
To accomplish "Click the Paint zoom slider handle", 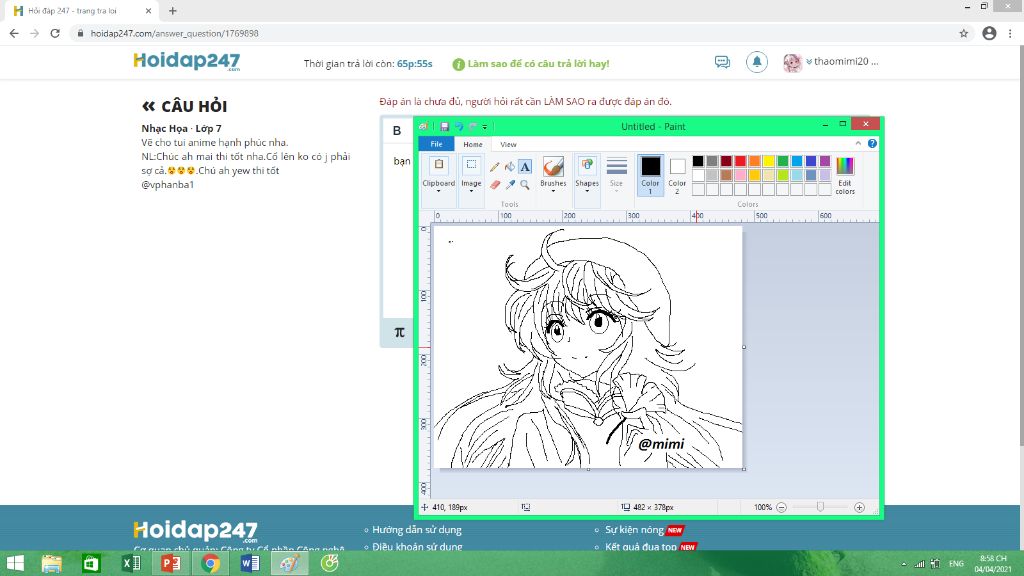I will 820,507.
